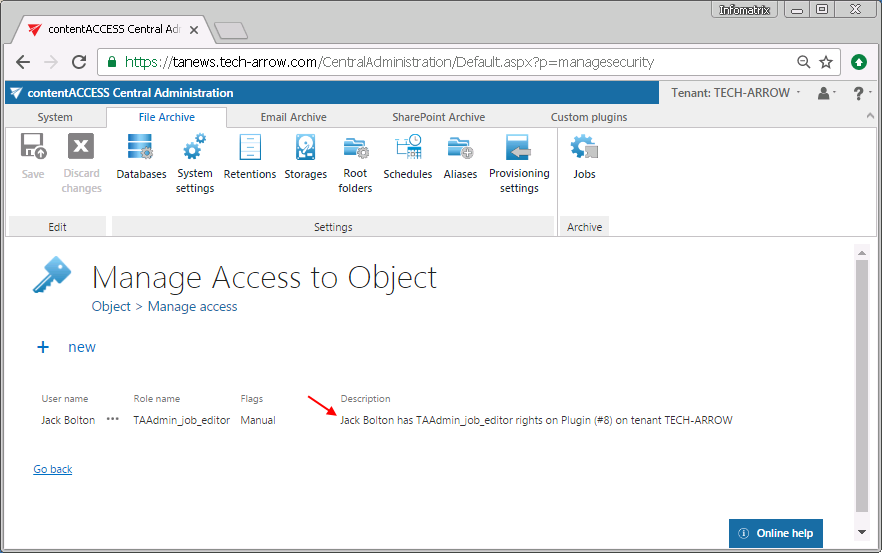Open Jack Bolton row options ellipsis
This screenshot has height=553, width=882.
click(x=113, y=420)
